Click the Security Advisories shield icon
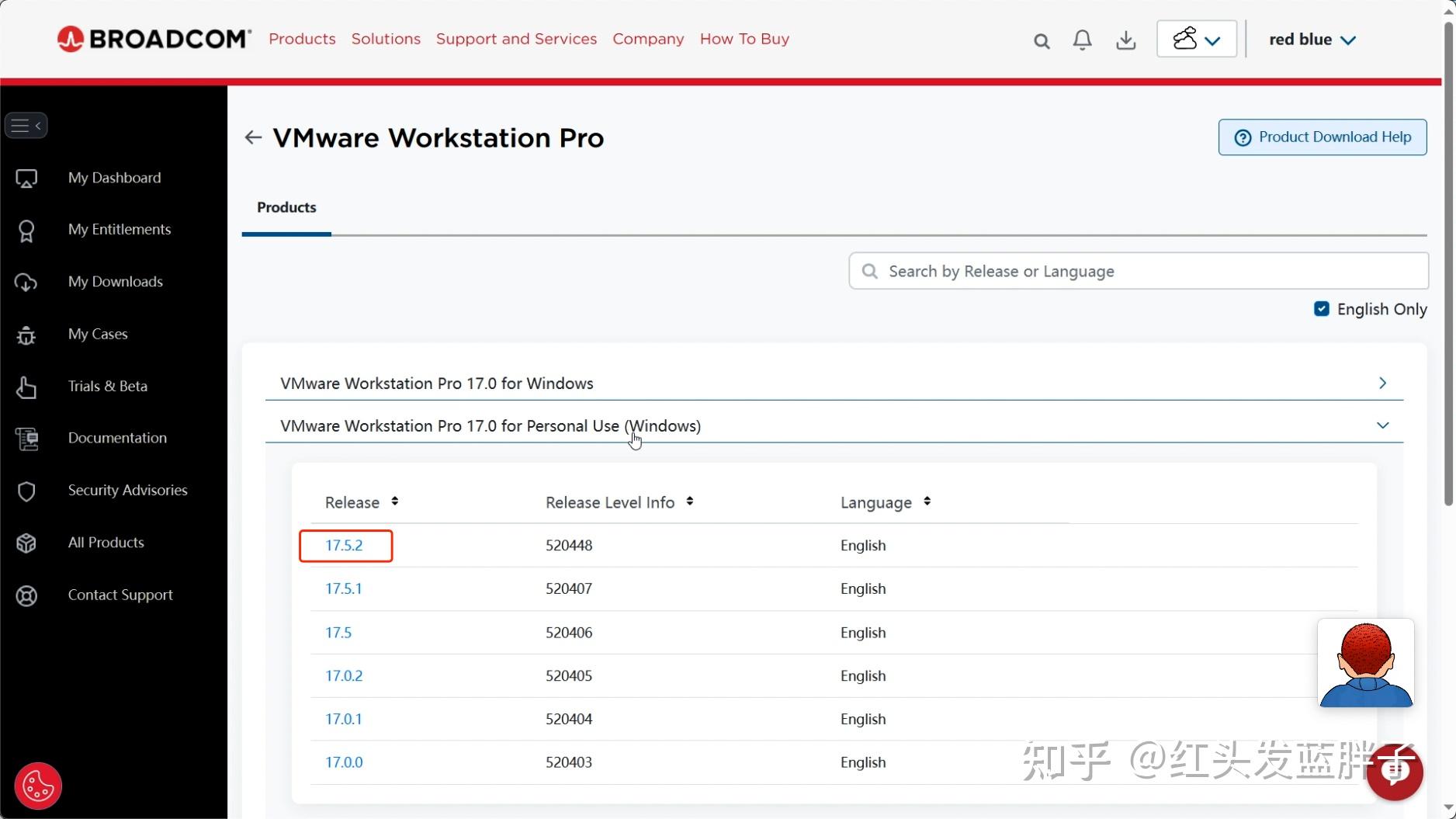Screen dimensions: 1456x819 point(26,491)
